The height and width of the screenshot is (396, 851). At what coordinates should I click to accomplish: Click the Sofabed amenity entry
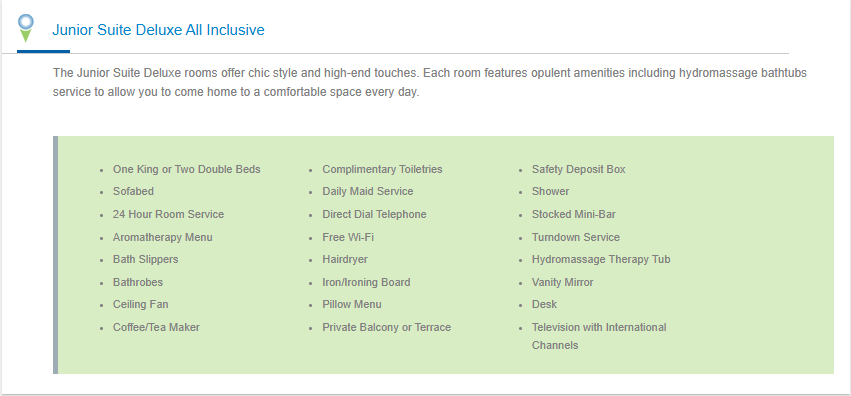(133, 191)
